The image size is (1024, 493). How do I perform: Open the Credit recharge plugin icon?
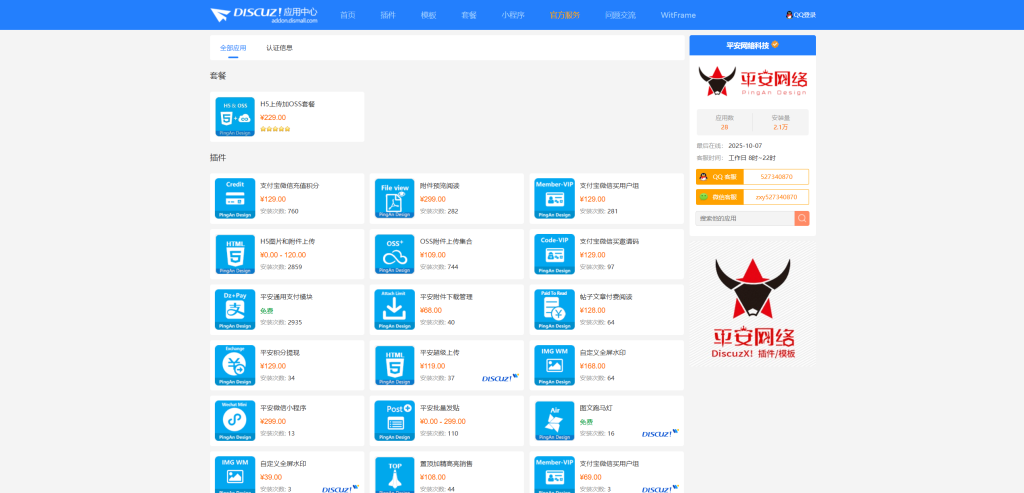tap(235, 198)
